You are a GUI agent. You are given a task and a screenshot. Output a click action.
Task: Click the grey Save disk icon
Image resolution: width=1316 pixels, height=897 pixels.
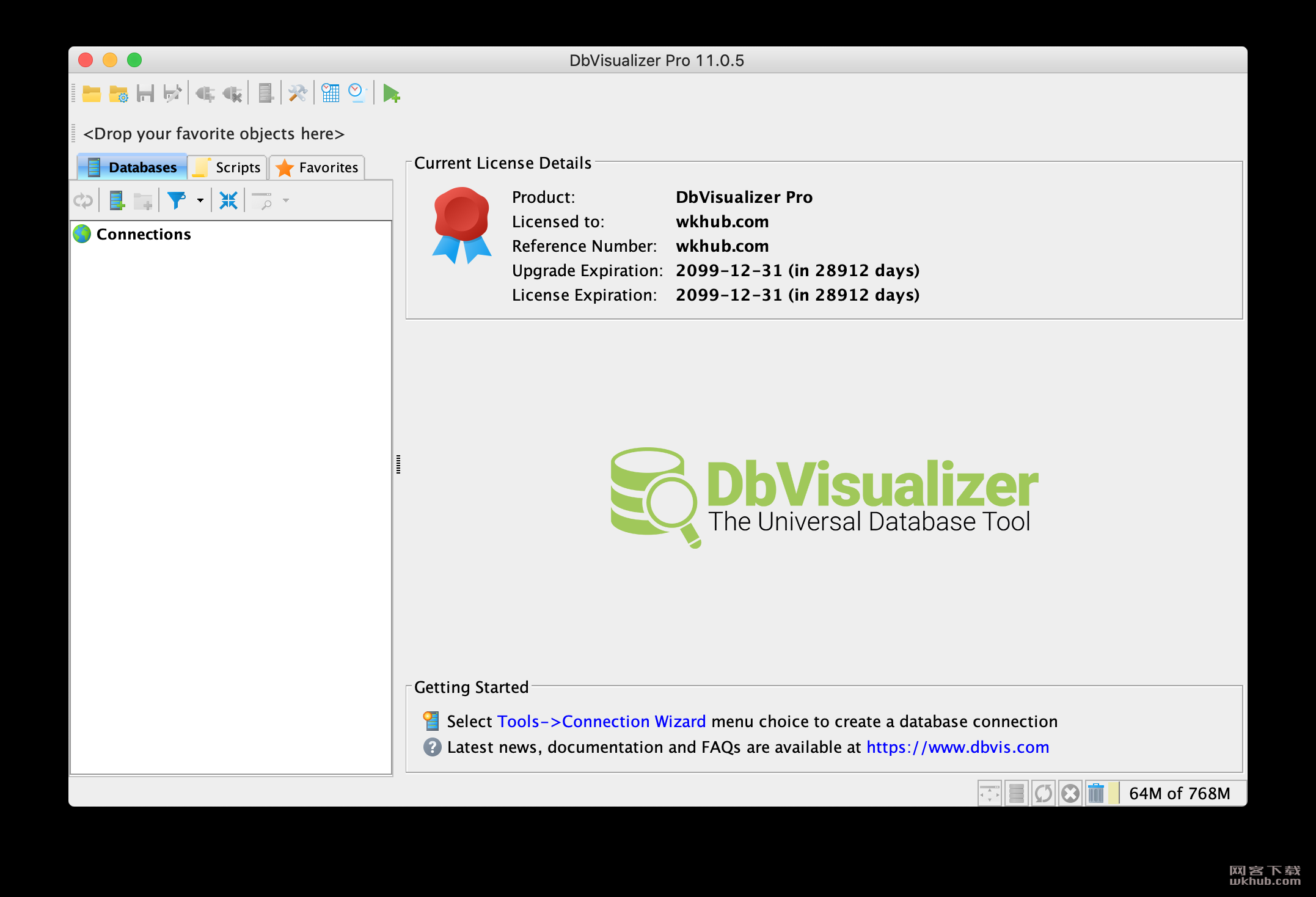click(145, 93)
